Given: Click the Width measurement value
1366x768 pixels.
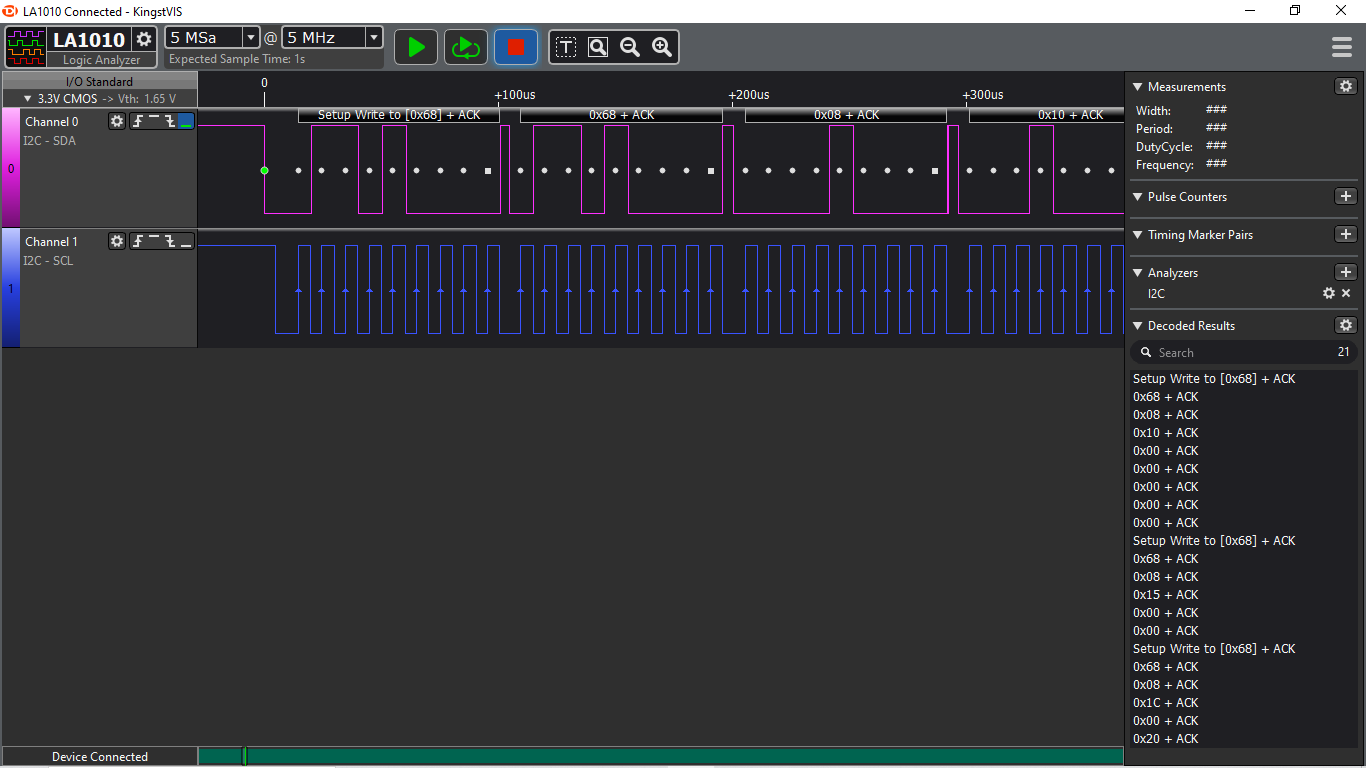Looking at the screenshot, I should (1216, 110).
